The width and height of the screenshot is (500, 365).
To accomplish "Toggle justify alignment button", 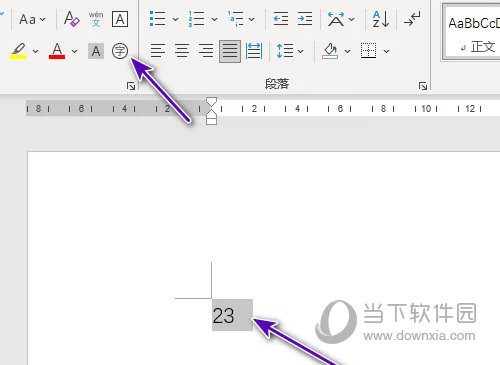I will tap(230, 51).
